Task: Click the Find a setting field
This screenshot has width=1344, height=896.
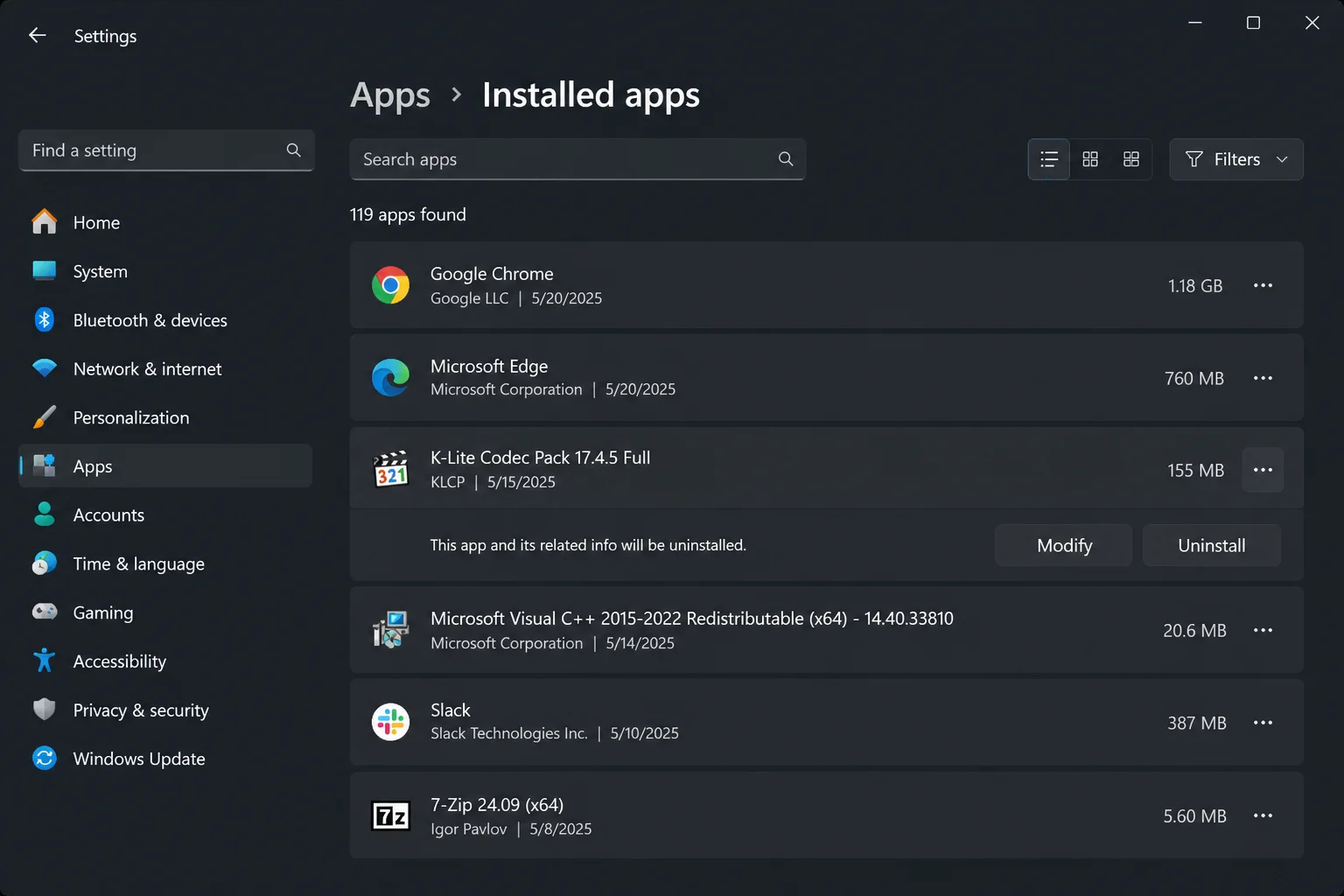Action: point(166,150)
